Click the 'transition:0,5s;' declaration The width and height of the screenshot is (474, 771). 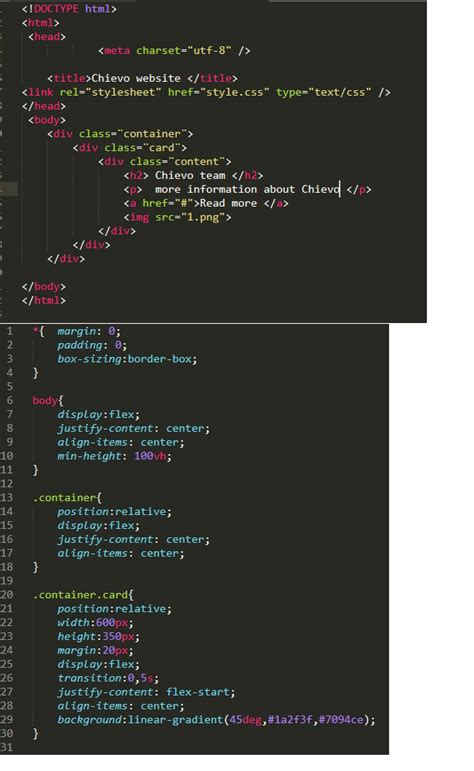click(108, 678)
